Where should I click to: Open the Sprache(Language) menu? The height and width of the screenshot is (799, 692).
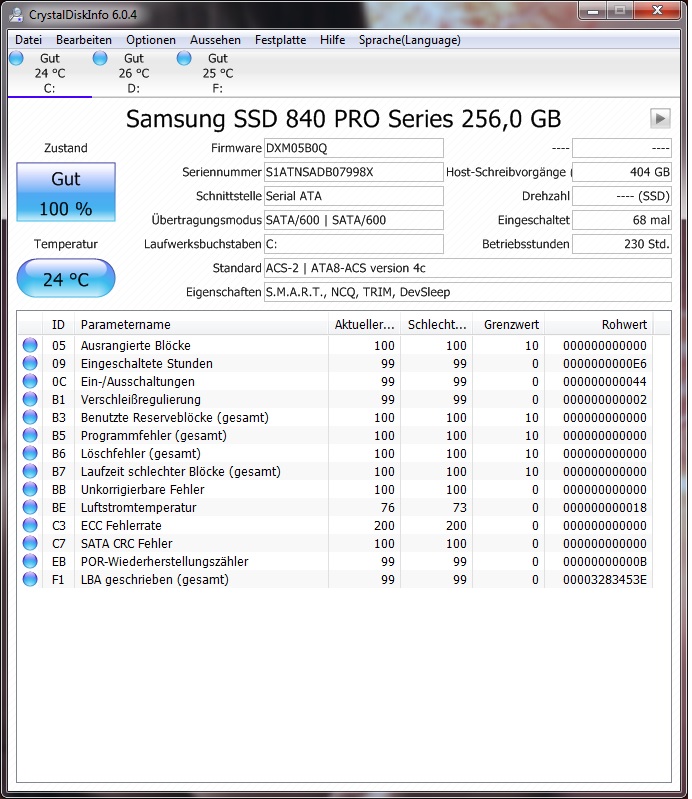409,40
